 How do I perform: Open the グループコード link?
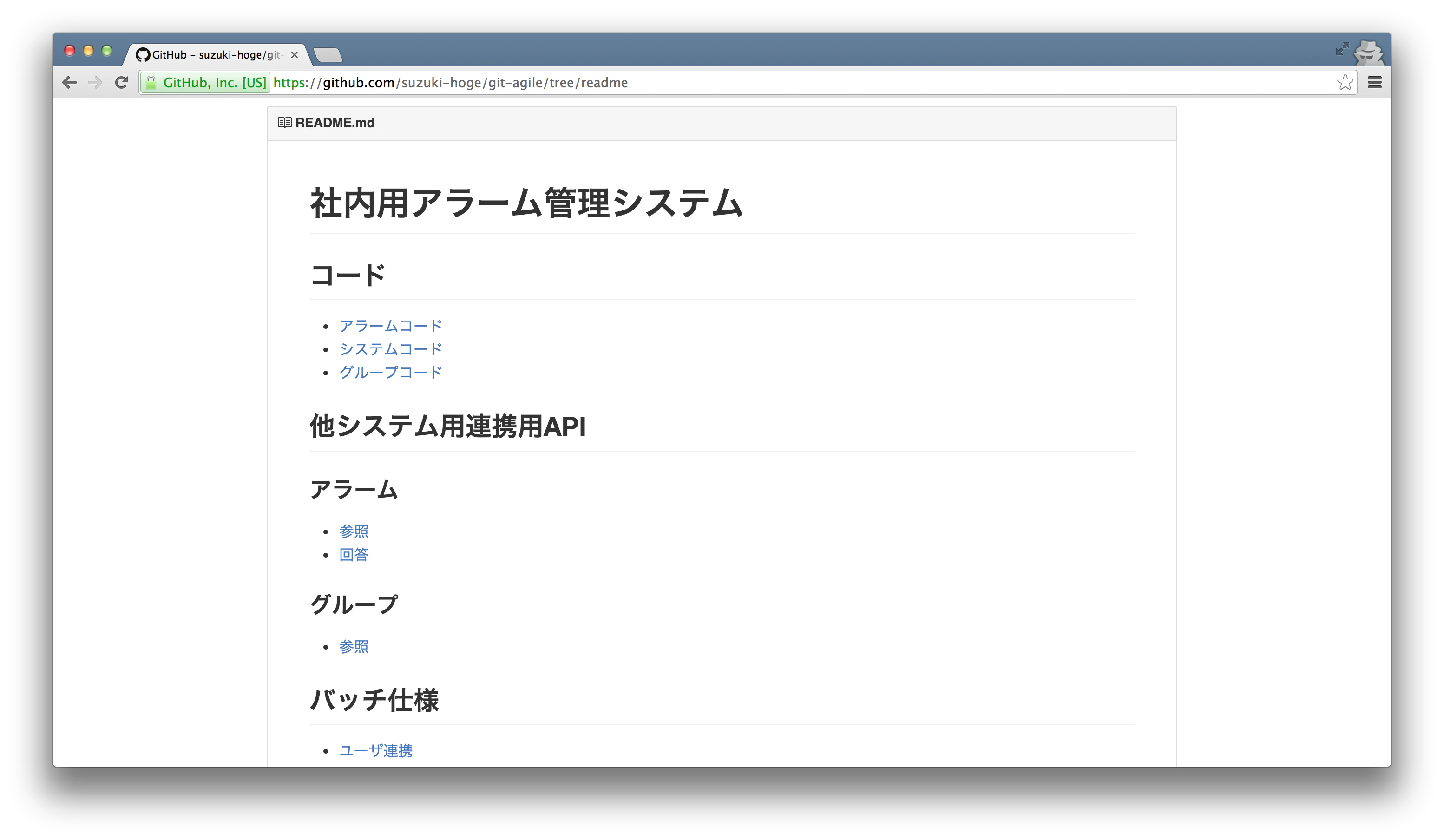pyautogui.click(x=391, y=373)
